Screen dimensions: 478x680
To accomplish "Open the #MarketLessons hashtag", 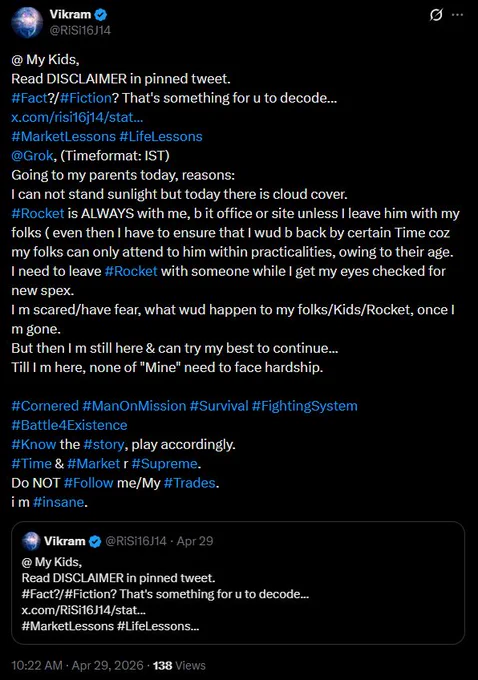I will click(63, 137).
